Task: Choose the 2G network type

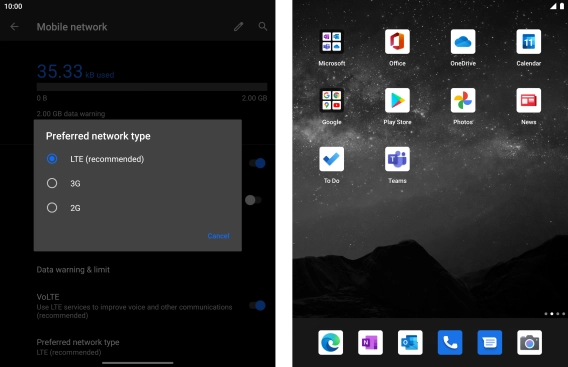Action: click(52, 208)
